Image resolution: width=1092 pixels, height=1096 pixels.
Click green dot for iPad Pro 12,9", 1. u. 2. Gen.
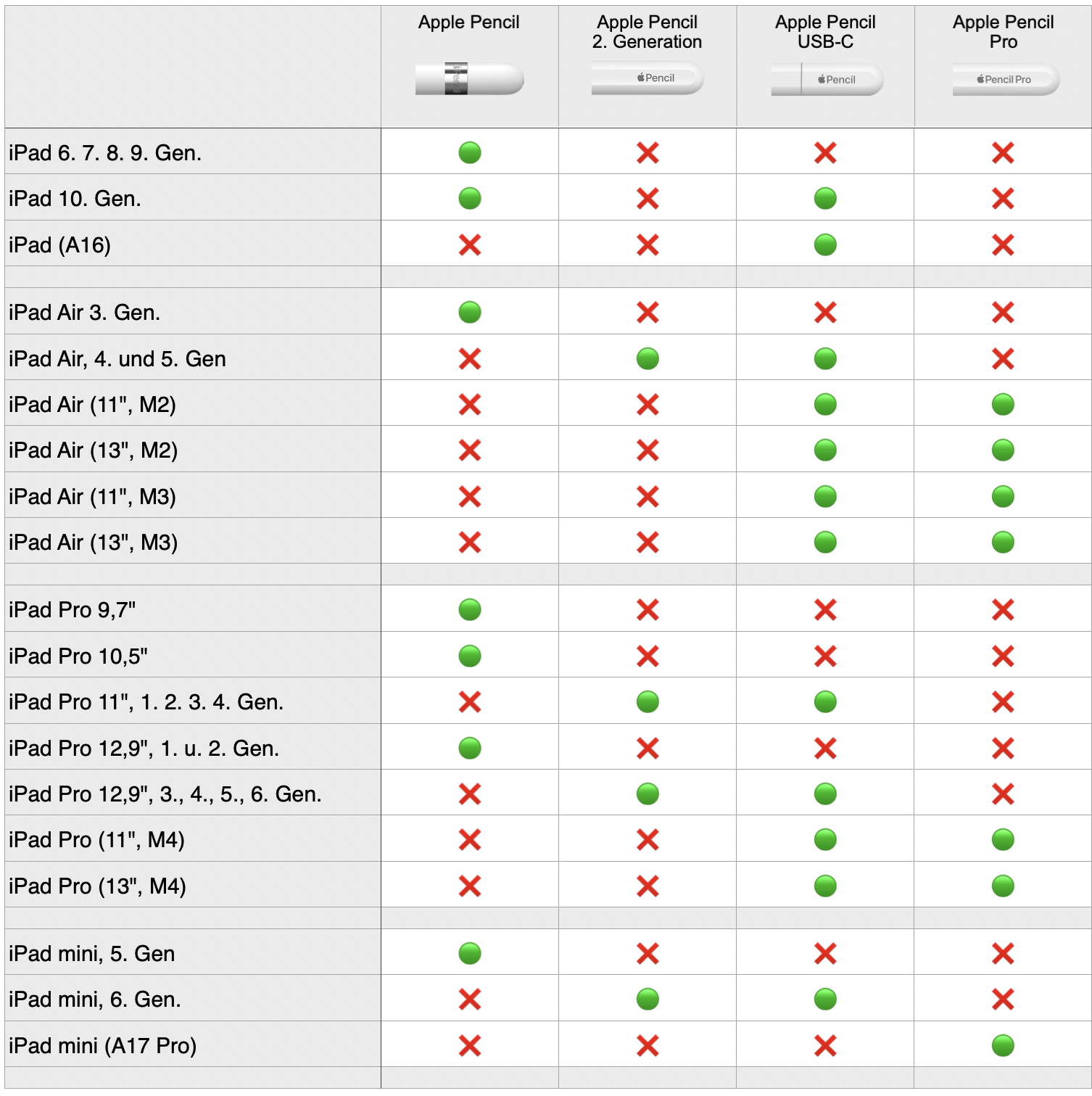(470, 748)
